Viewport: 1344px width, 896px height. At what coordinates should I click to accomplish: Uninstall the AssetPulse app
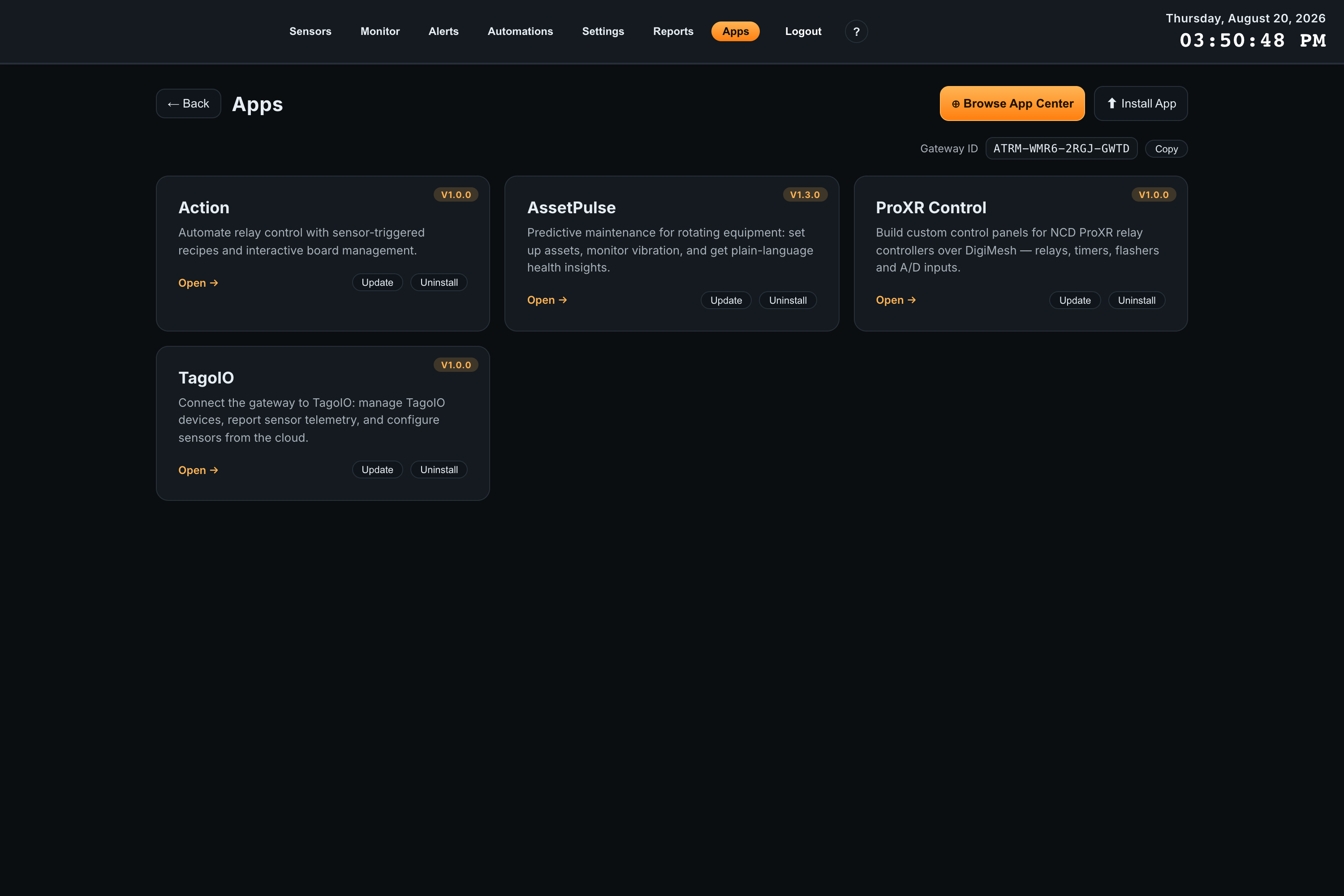click(788, 300)
